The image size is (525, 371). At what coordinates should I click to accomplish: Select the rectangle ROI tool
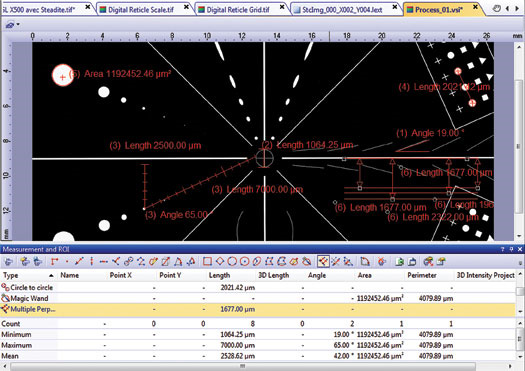pyautogui.click(x=207, y=262)
